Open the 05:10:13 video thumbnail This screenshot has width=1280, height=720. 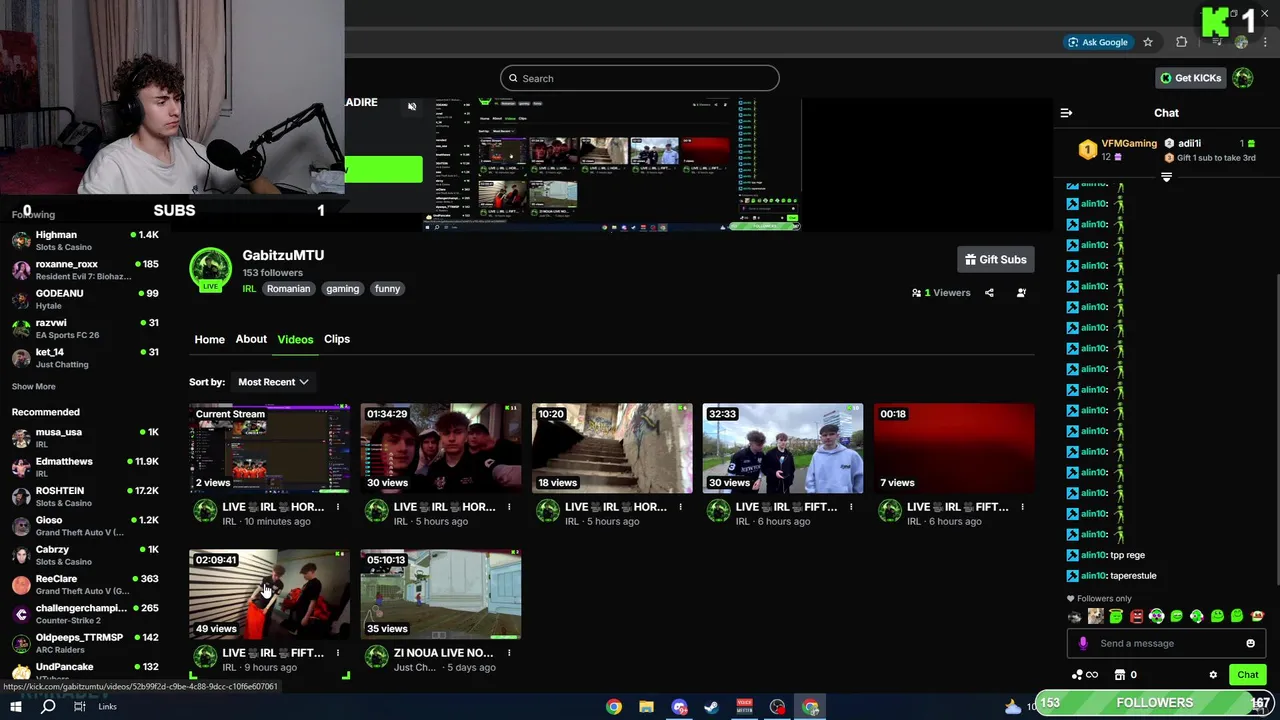click(441, 594)
